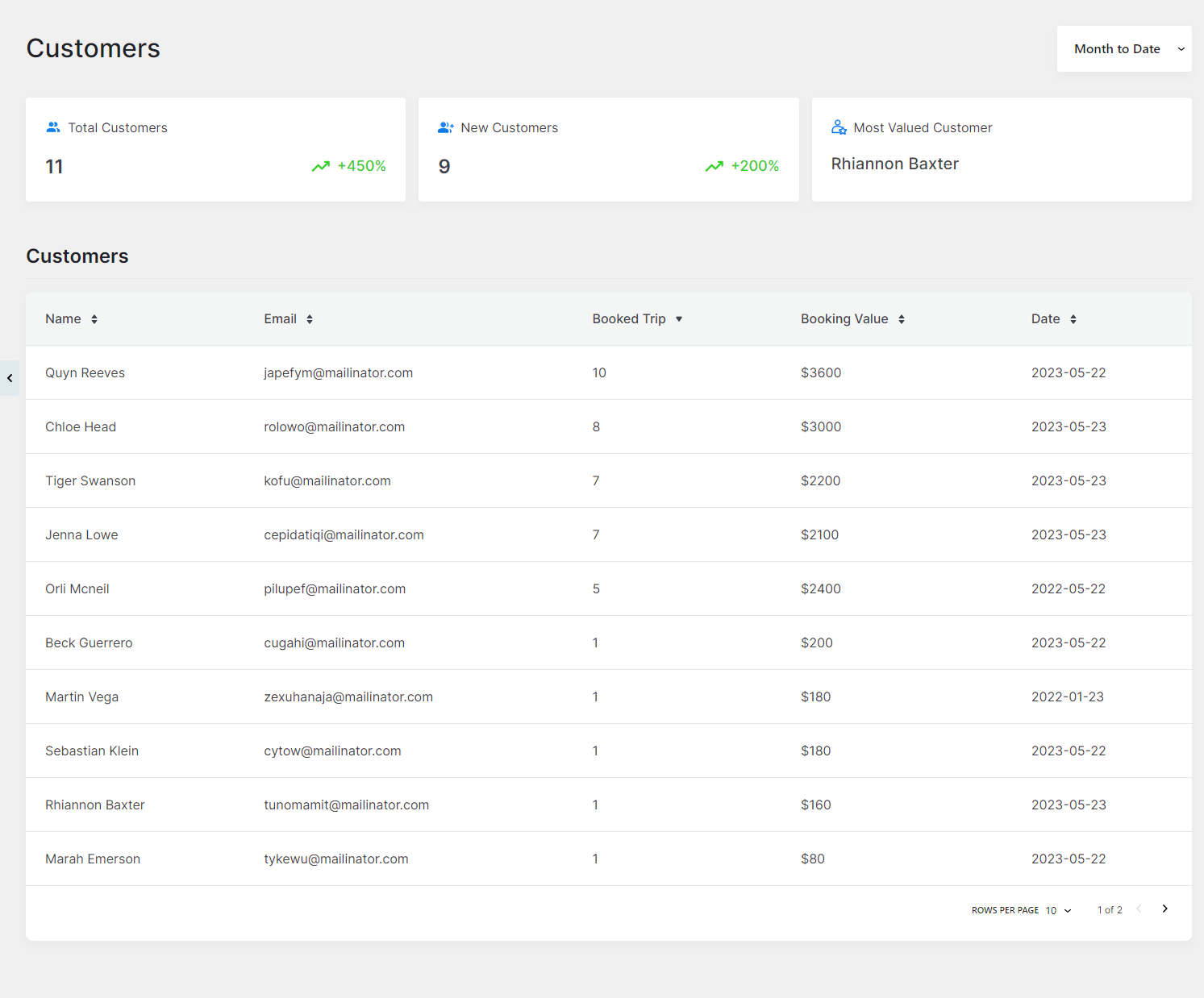Sort by Email column arrows icon
The height and width of the screenshot is (998, 1204).
[310, 319]
